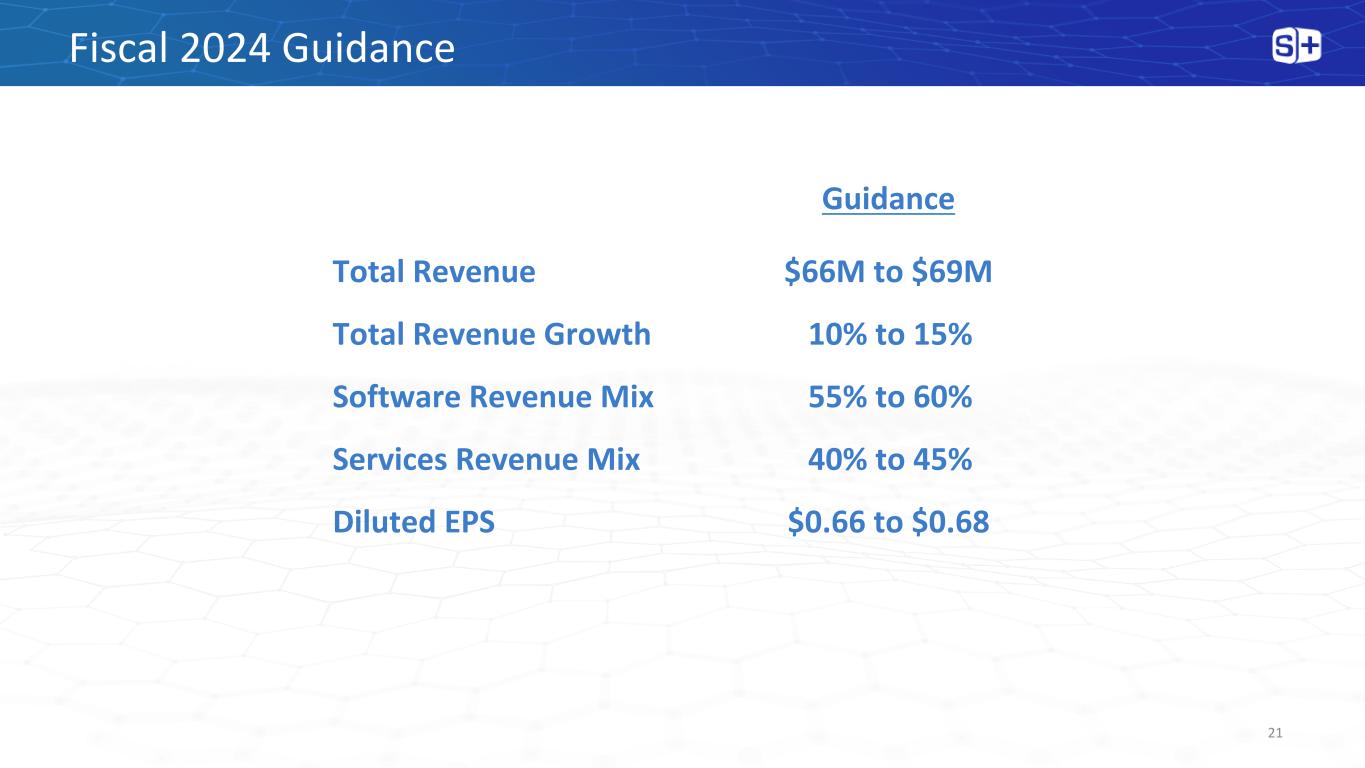Select the "Total Revenue" row label
Image resolution: width=1365 pixels, height=768 pixels.
(433, 272)
